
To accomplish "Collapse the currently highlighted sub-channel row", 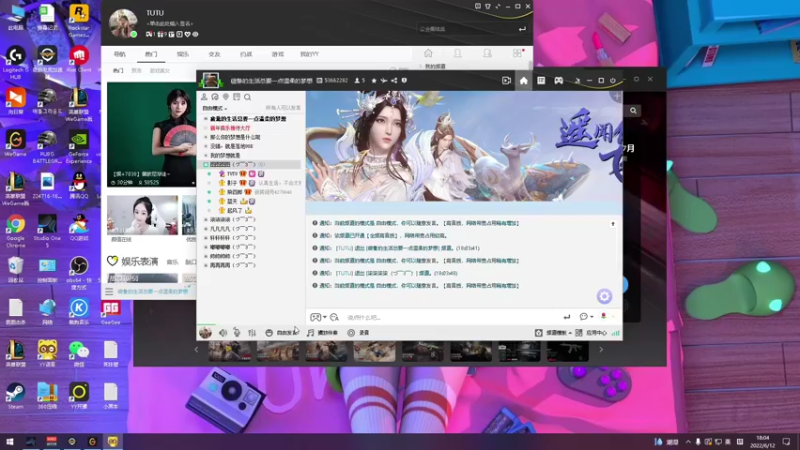I will [x=206, y=165].
